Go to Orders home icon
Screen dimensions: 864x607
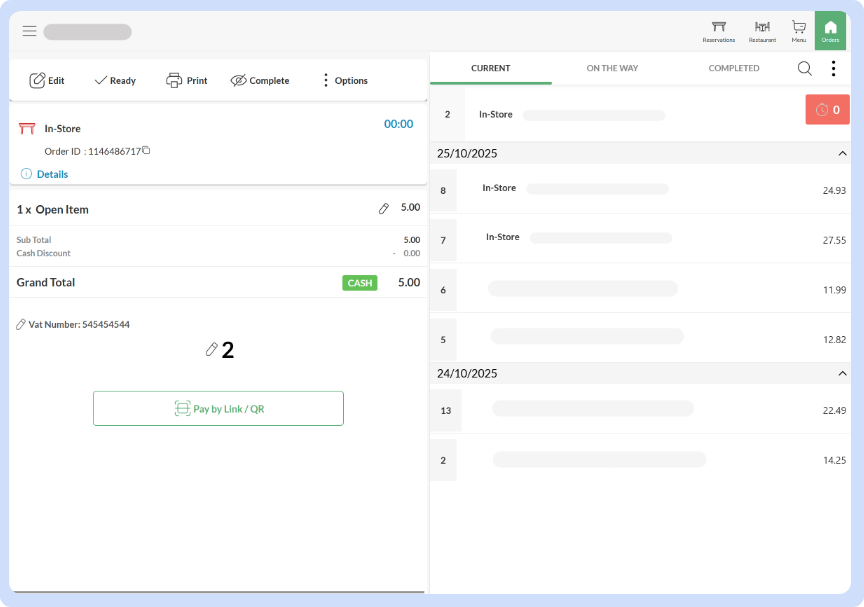(830, 30)
